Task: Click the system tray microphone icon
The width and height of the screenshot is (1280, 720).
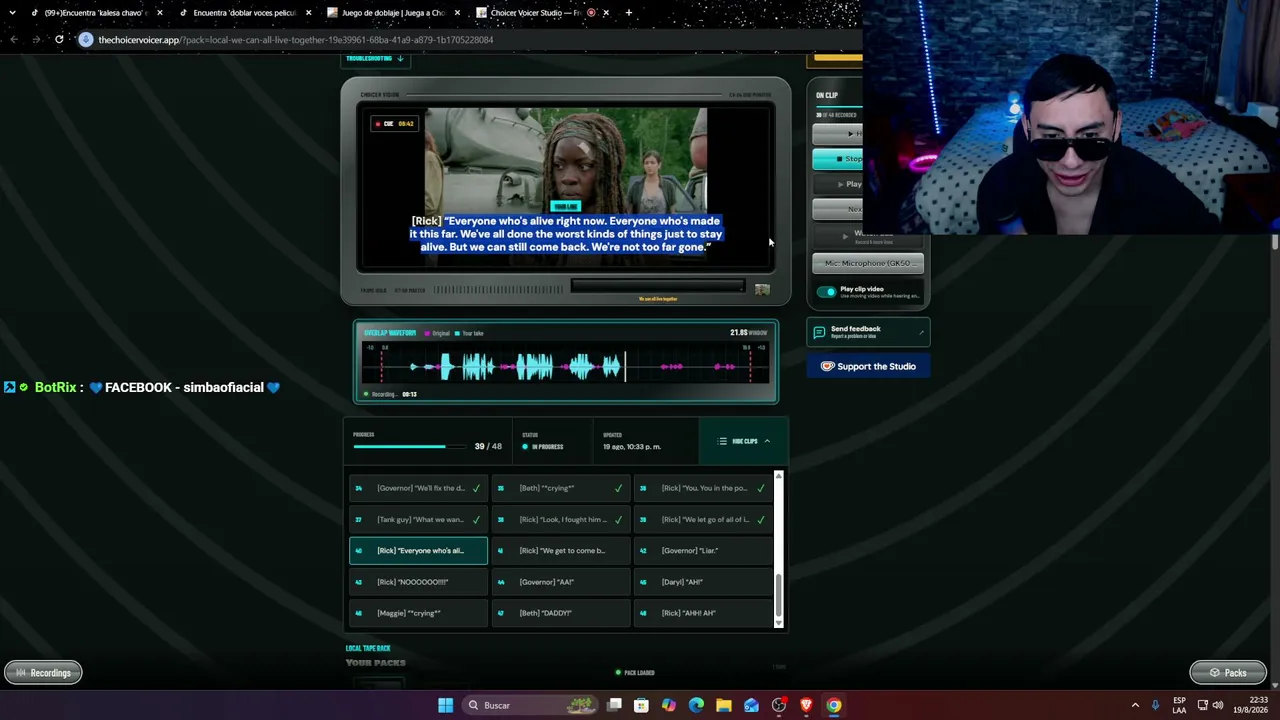Action: [1156, 705]
